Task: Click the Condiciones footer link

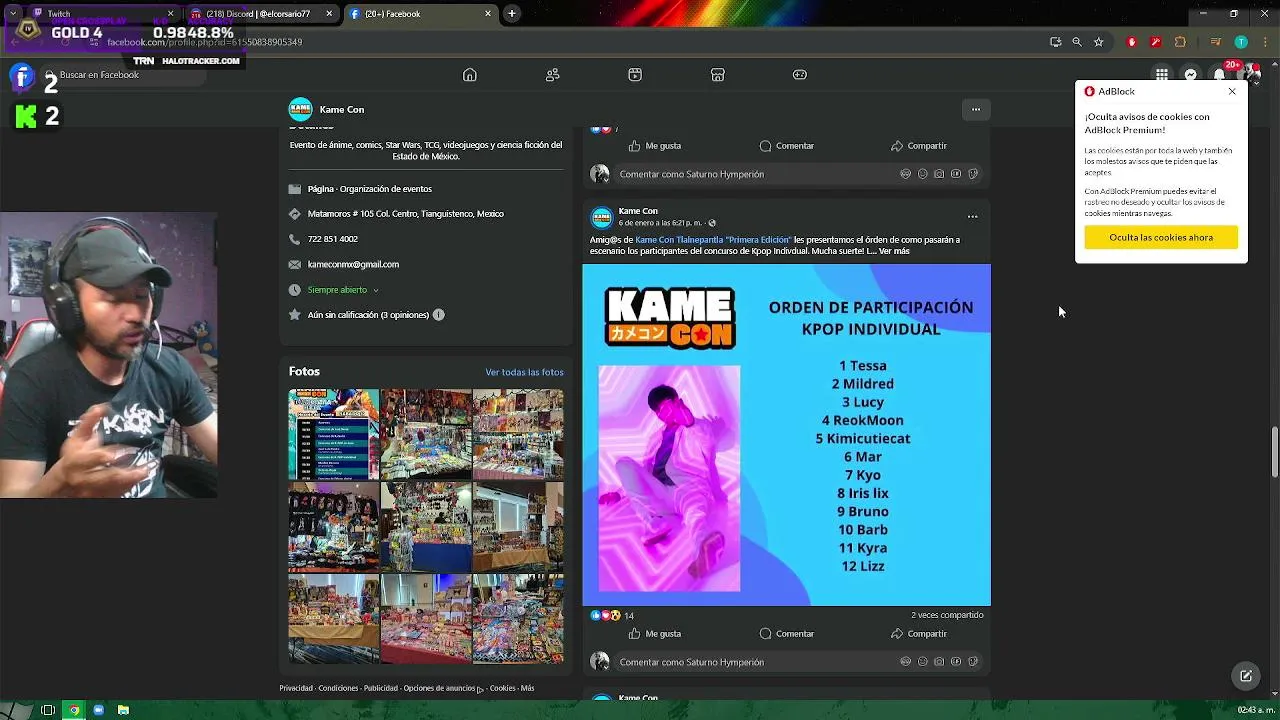Action: (x=338, y=688)
